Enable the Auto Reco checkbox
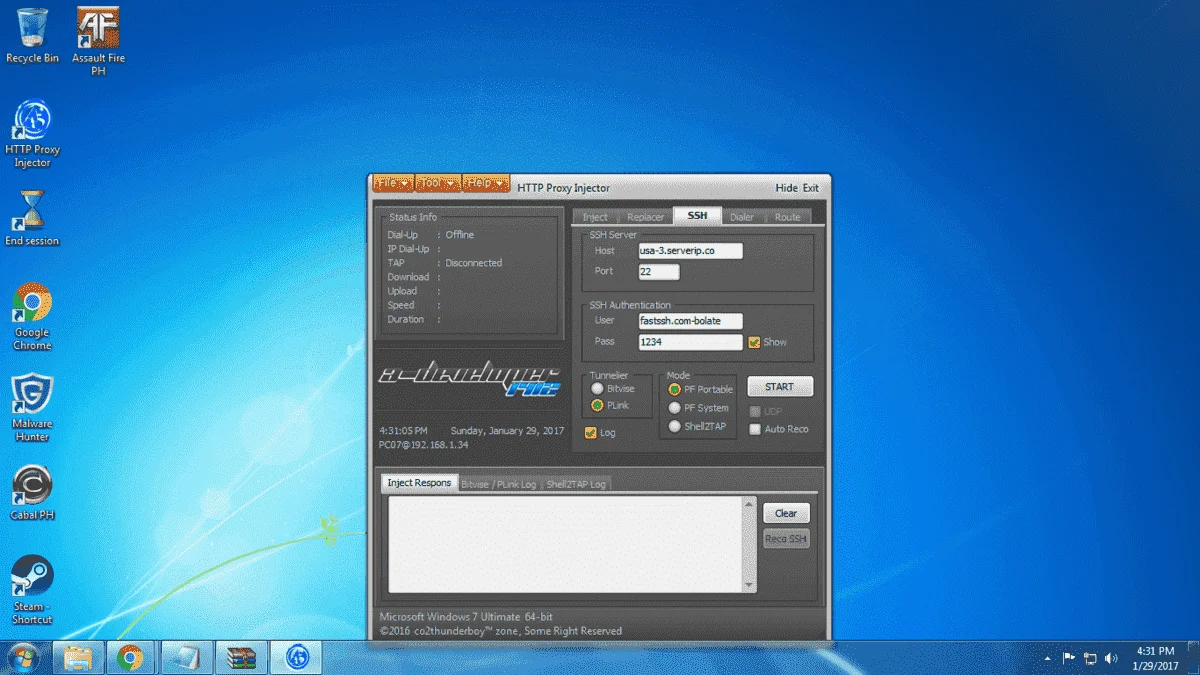The height and width of the screenshot is (675, 1200). coord(754,429)
